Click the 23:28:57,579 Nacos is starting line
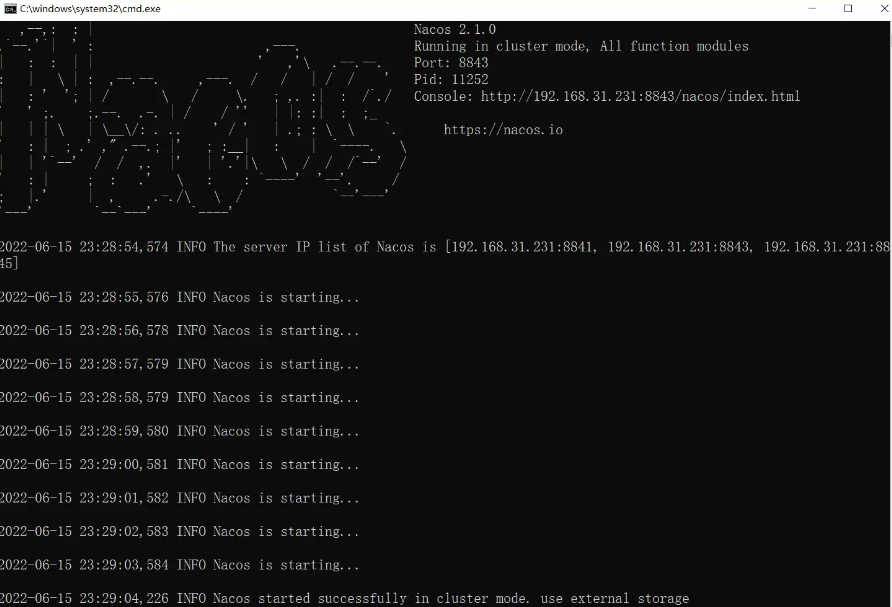The height and width of the screenshot is (607, 892). [x=180, y=364]
